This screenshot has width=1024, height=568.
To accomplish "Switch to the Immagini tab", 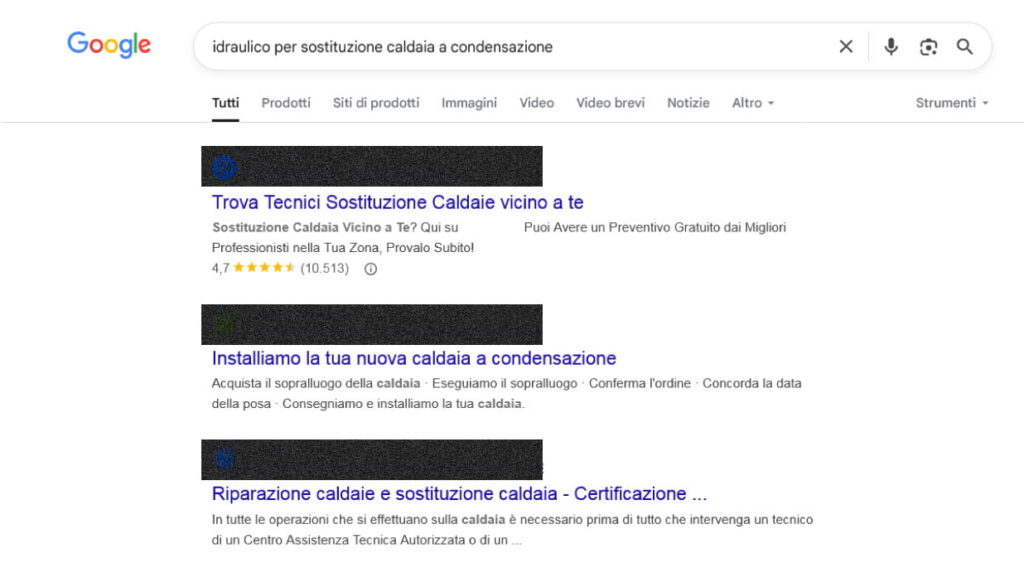I will pyautogui.click(x=469, y=103).
